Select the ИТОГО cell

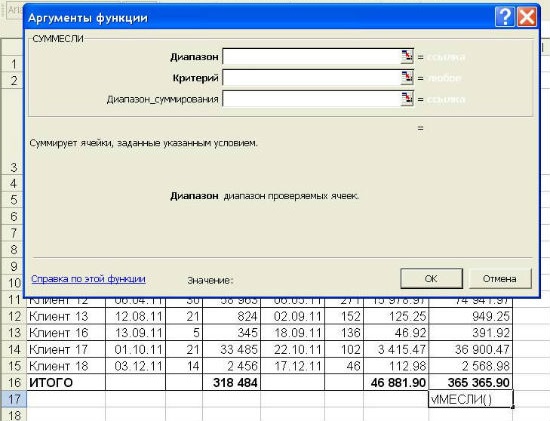(x=66, y=382)
